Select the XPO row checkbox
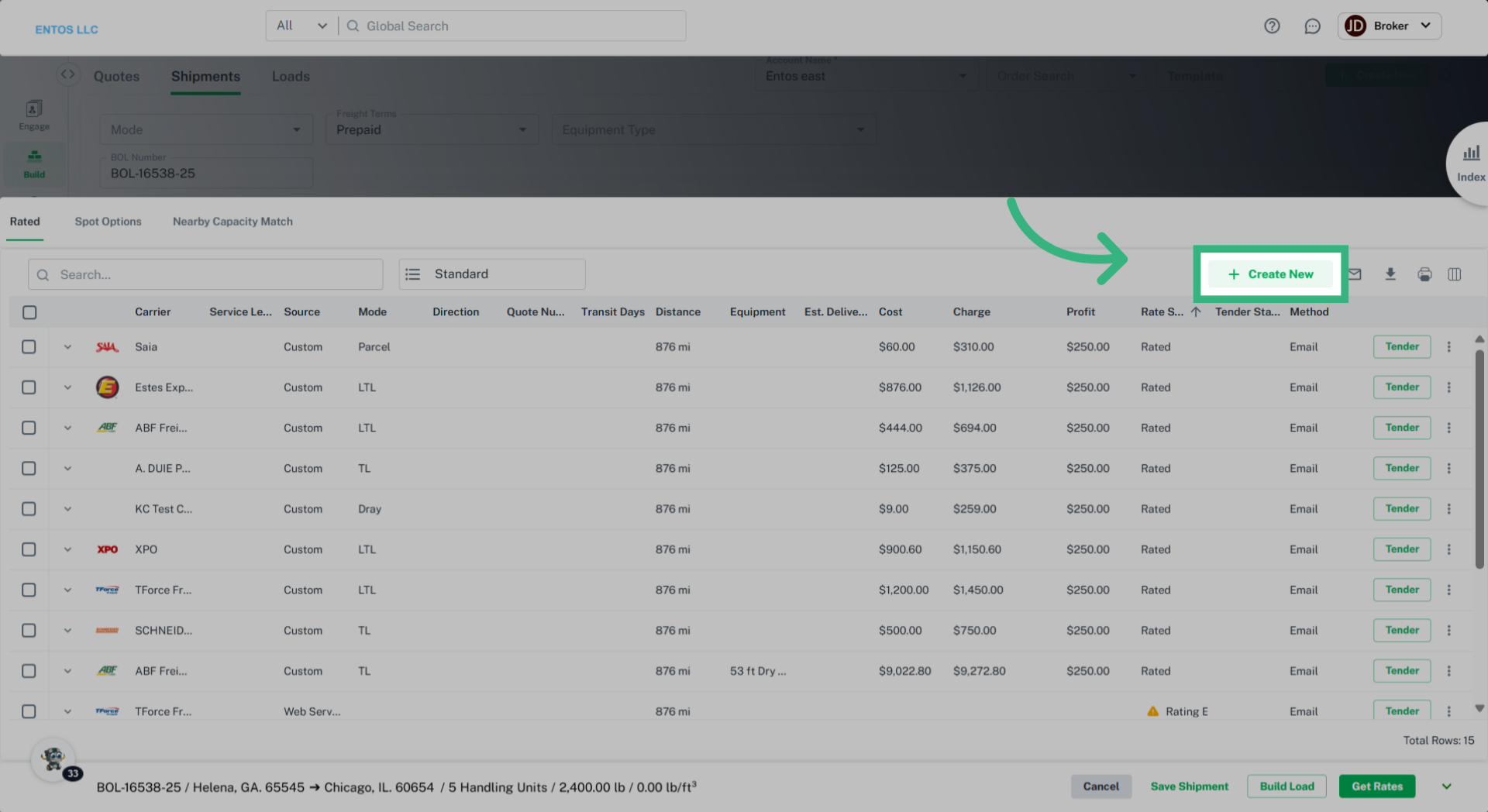Screen dimensions: 1488x812 click(29, 549)
